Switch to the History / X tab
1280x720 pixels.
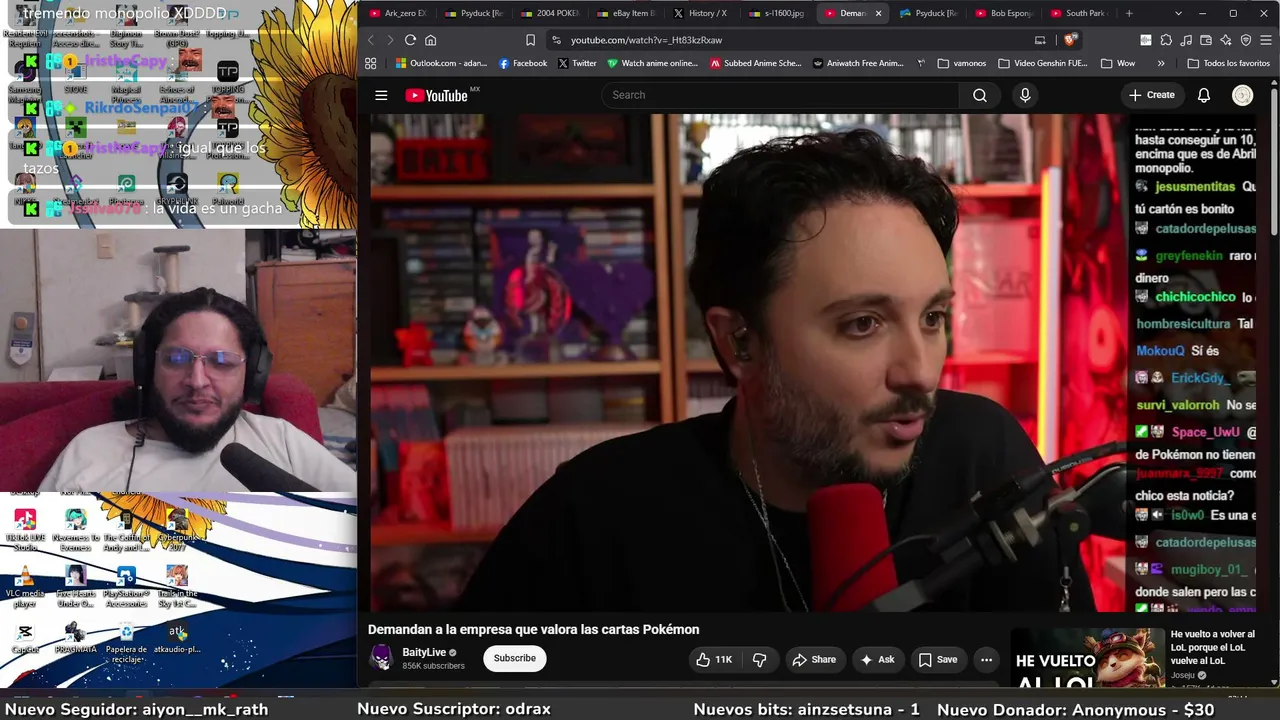pyautogui.click(x=700, y=13)
